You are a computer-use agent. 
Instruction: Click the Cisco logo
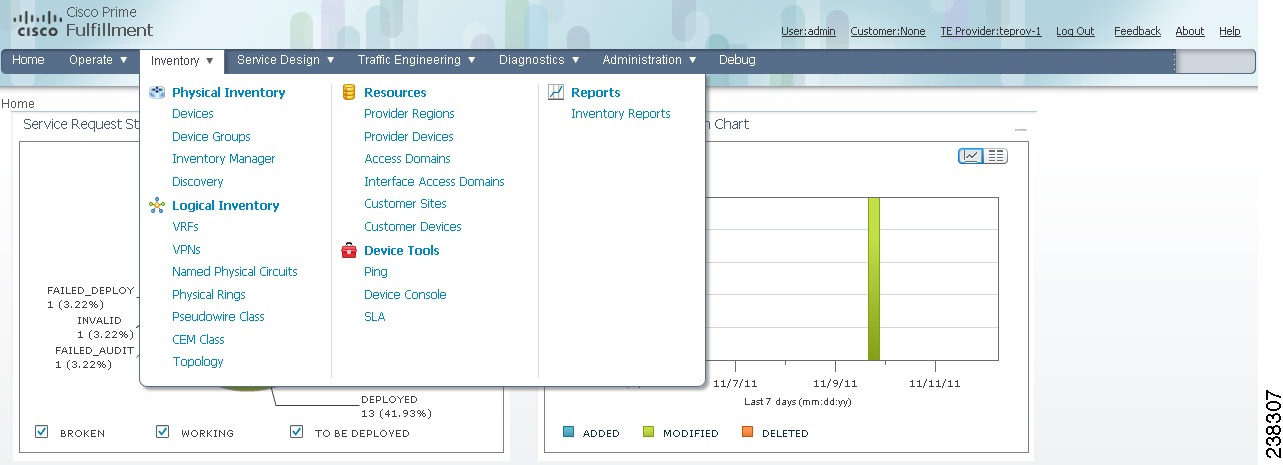[37, 23]
